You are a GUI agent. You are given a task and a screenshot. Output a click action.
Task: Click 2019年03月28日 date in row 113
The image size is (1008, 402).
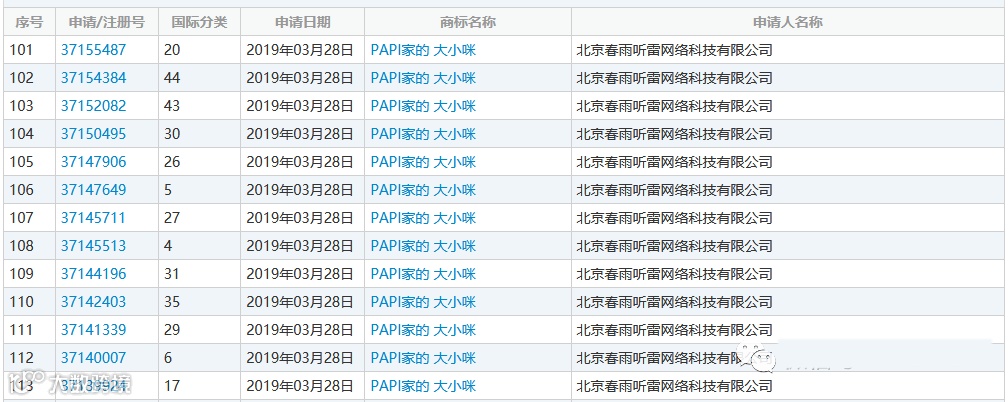click(300, 386)
